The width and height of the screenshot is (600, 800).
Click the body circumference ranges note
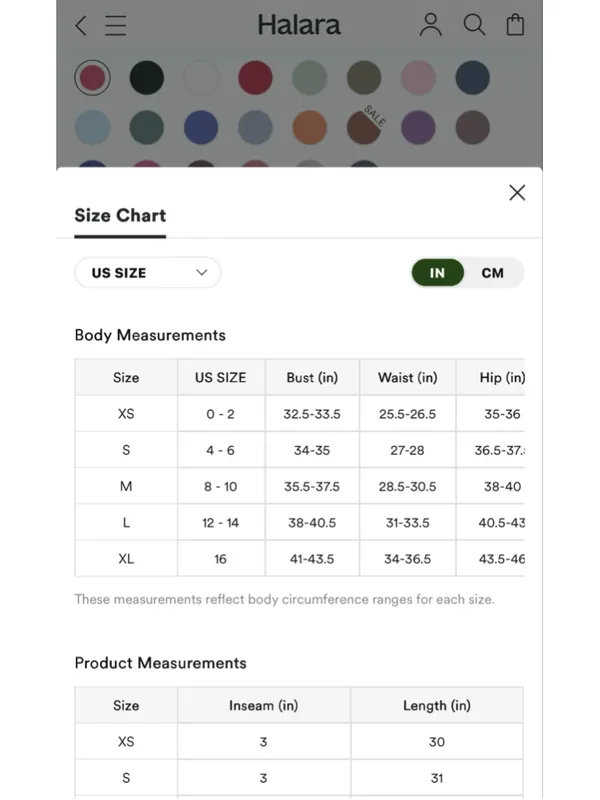coord(285,599)
